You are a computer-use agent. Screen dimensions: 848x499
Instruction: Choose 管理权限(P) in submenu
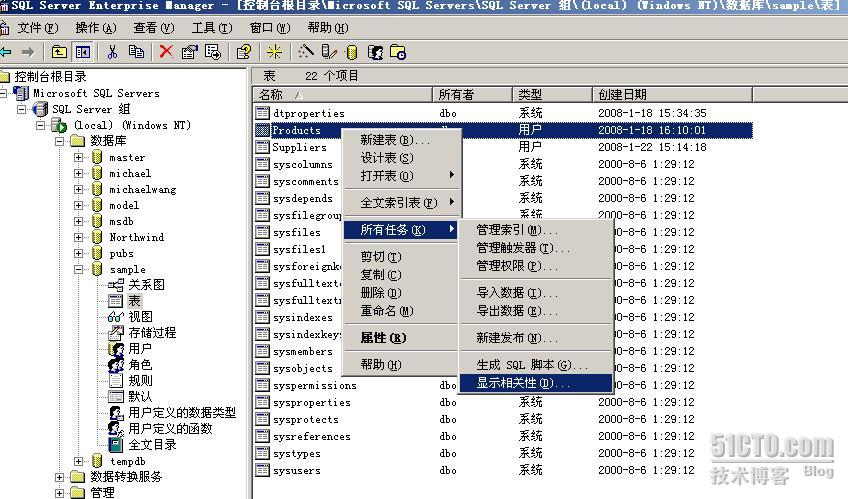pyautogui.click(x=536, y=266)
